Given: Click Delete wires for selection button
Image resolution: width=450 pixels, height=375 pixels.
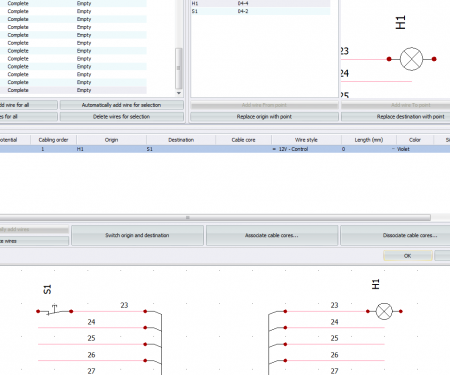Looking at the screenshot, I should point(122,117).
